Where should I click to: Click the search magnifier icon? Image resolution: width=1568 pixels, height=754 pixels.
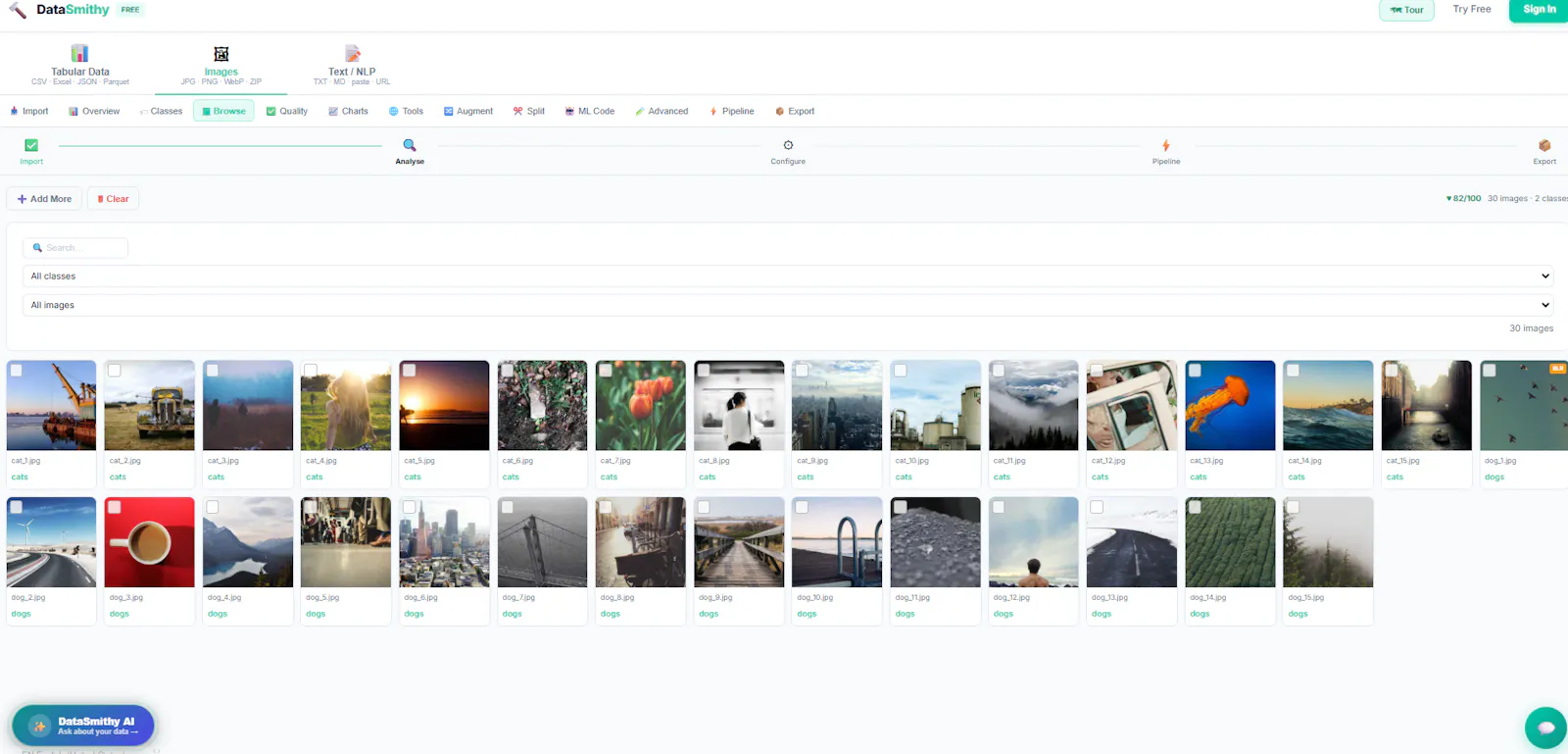click(38, 248)
